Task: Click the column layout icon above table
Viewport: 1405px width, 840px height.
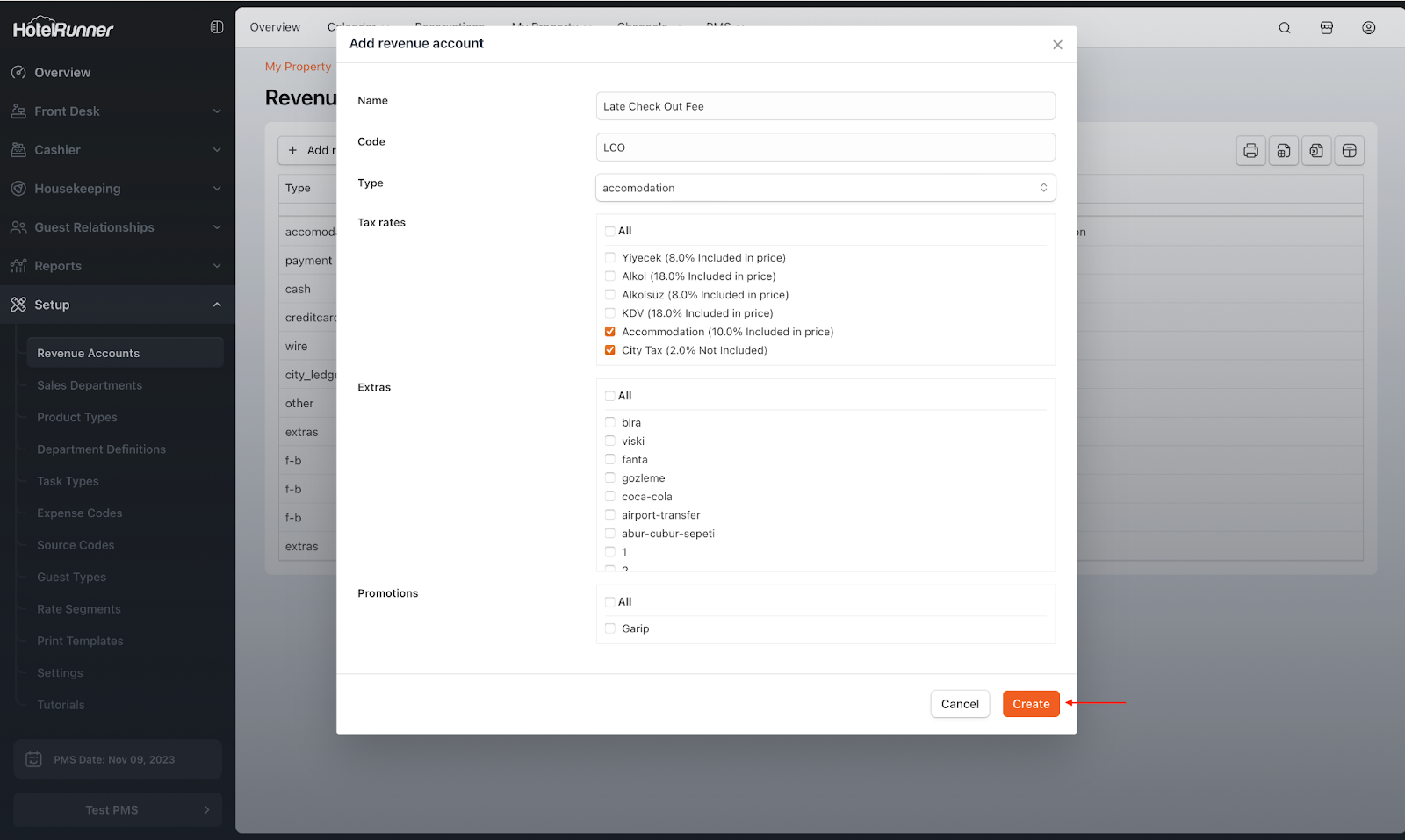Action: click(1349, 151)
